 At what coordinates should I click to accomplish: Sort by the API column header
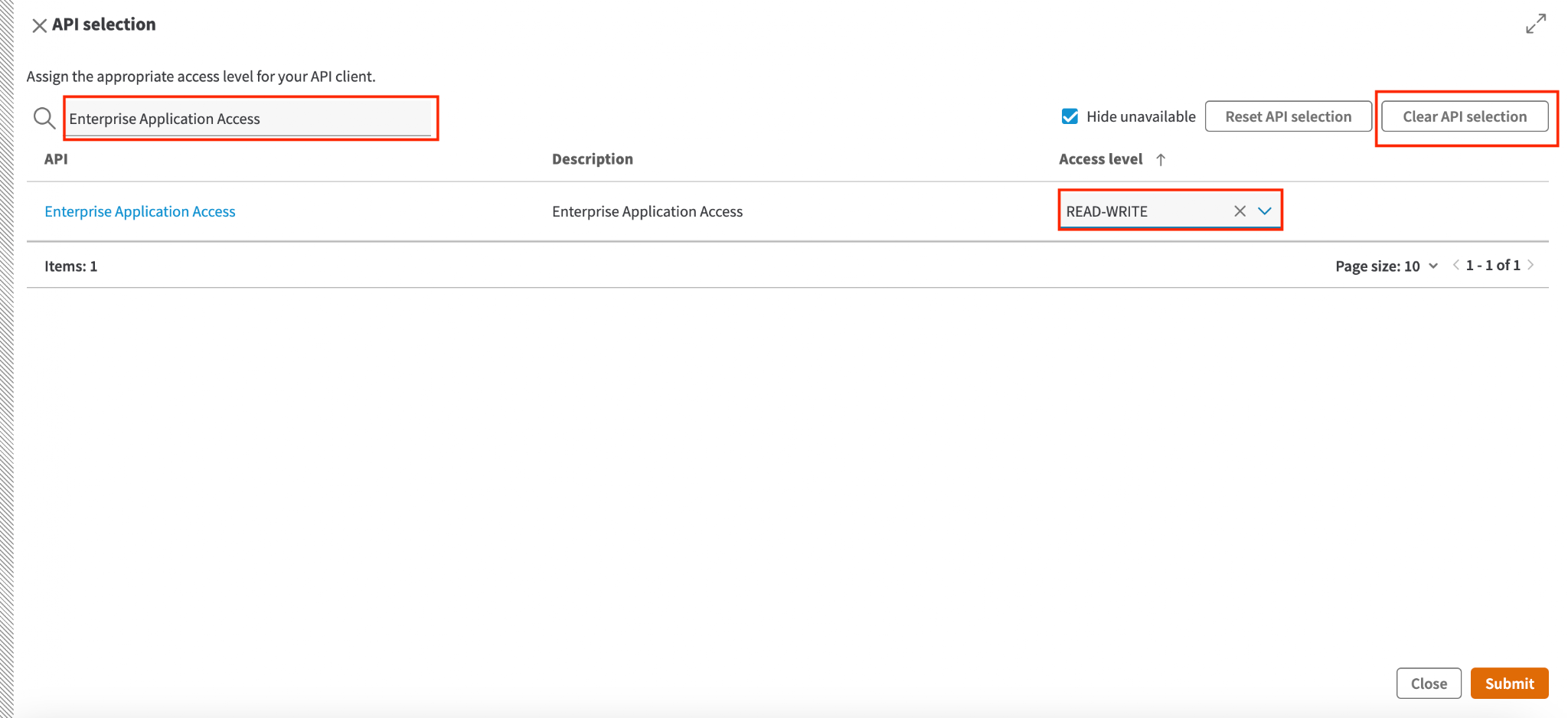click(56, 158)
